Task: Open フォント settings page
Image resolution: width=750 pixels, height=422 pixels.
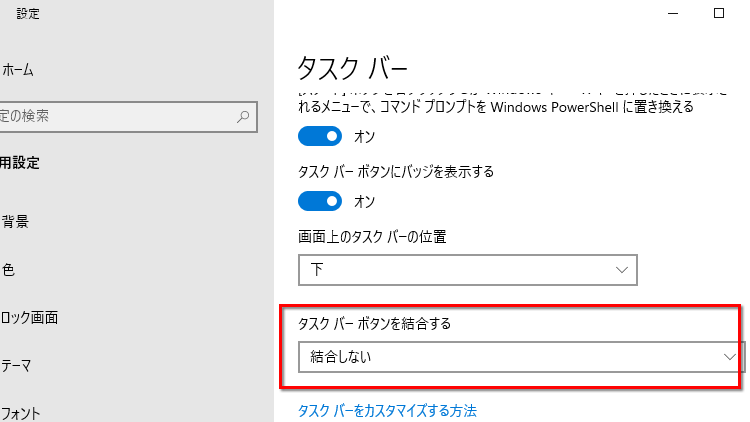Action: [20, 413]
